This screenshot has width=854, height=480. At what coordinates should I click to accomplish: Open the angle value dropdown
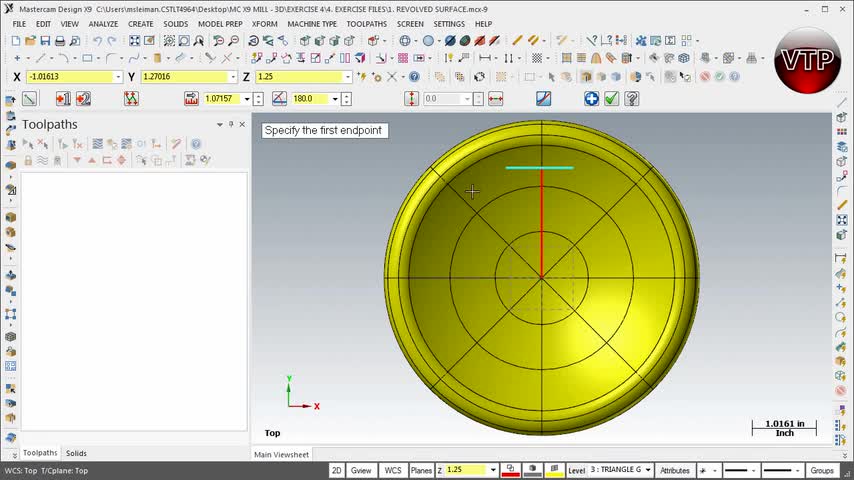point(335,99)
